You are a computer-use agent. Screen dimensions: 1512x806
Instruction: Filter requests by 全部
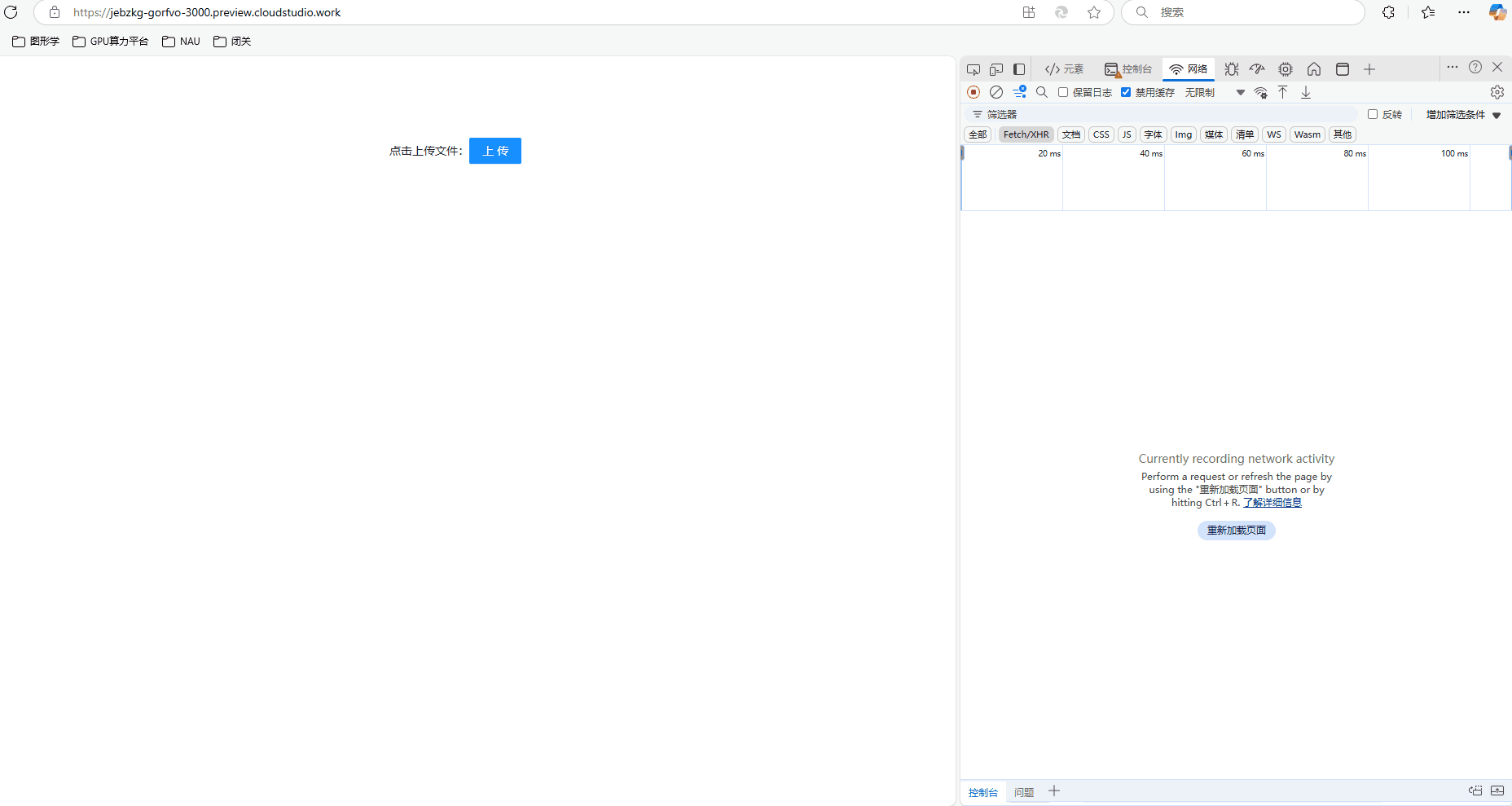(978, 134)
